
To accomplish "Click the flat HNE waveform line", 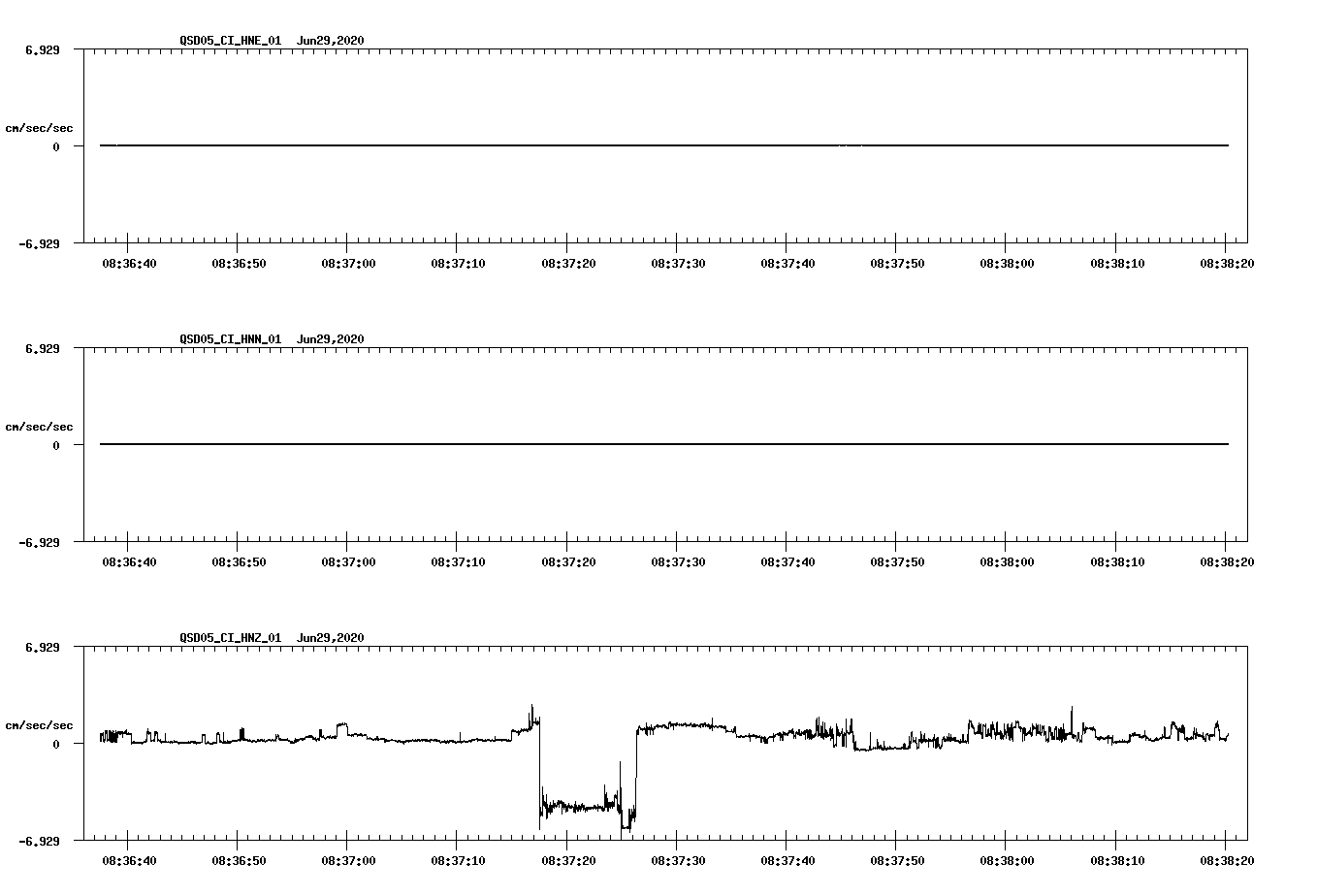I will tap(664, 145).
